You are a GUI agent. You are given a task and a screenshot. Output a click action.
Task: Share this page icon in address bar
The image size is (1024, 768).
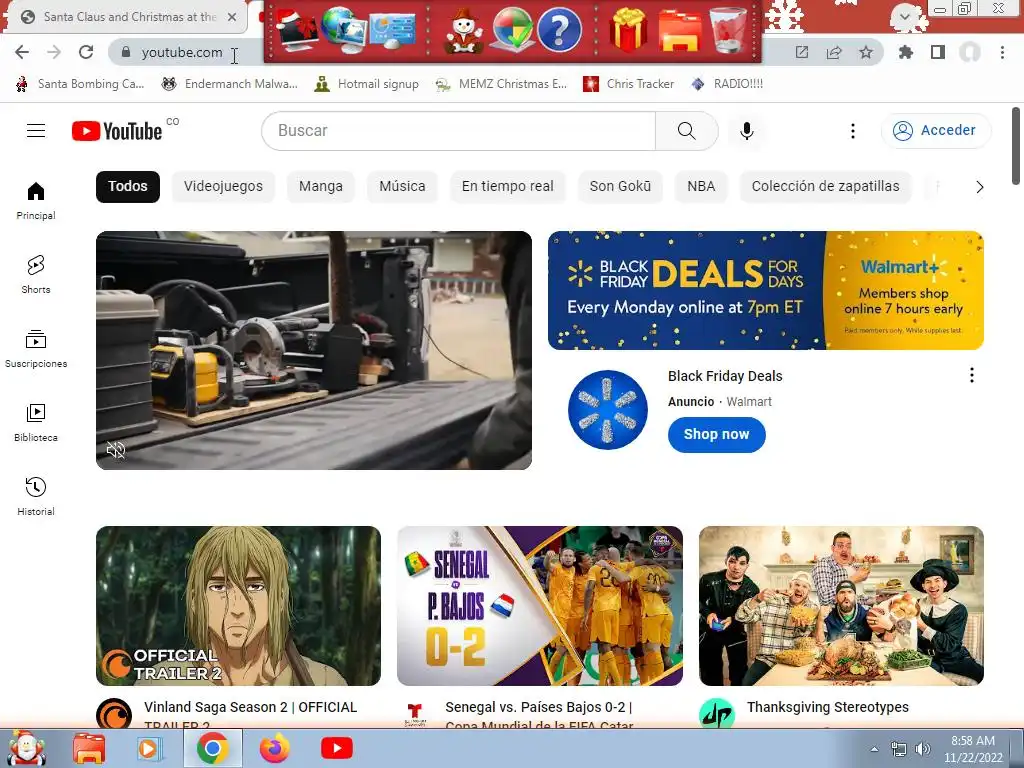tap(834, 52)
